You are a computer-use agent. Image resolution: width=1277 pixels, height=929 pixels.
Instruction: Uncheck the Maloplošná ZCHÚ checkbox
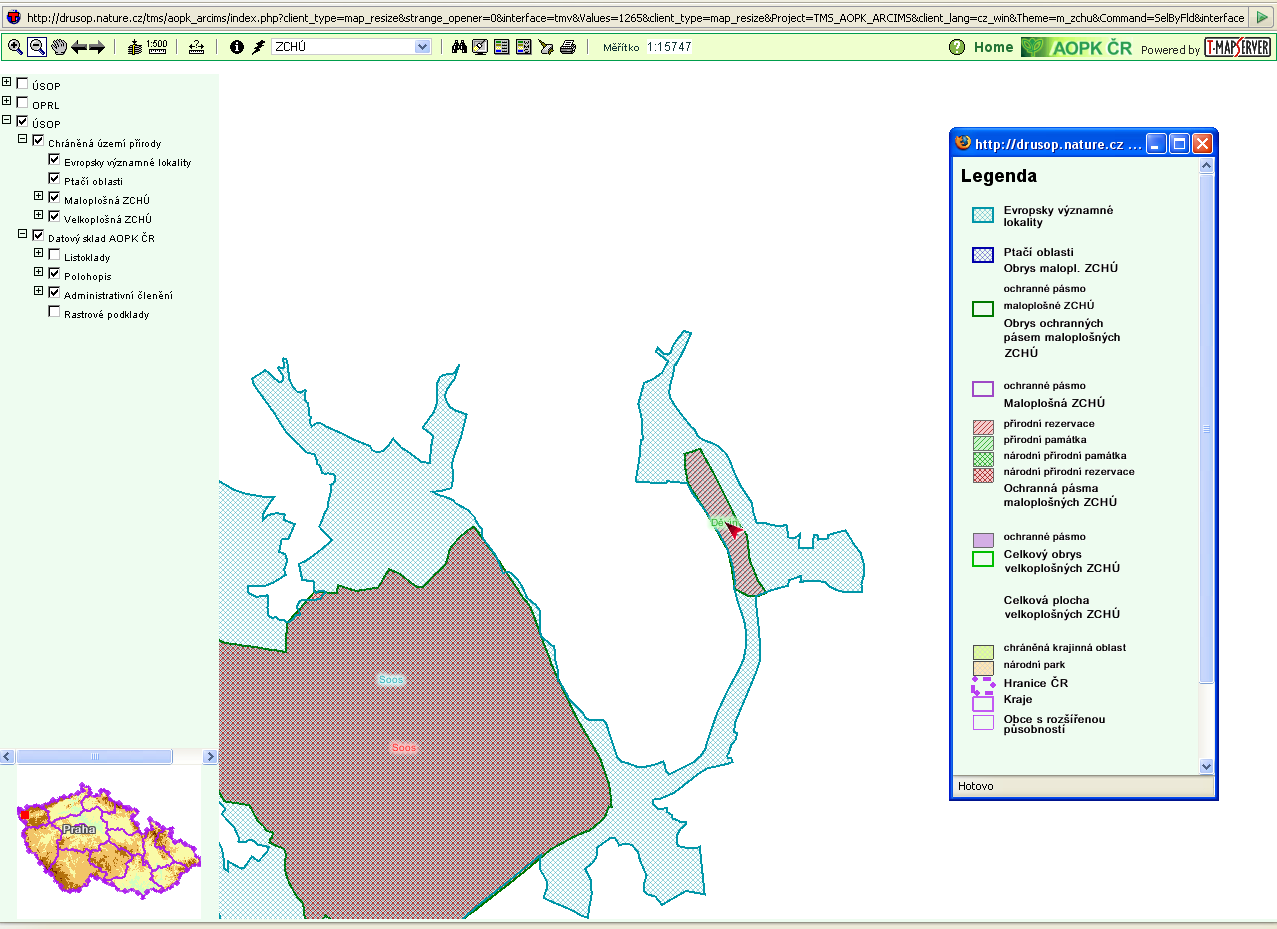coord(55,198)
